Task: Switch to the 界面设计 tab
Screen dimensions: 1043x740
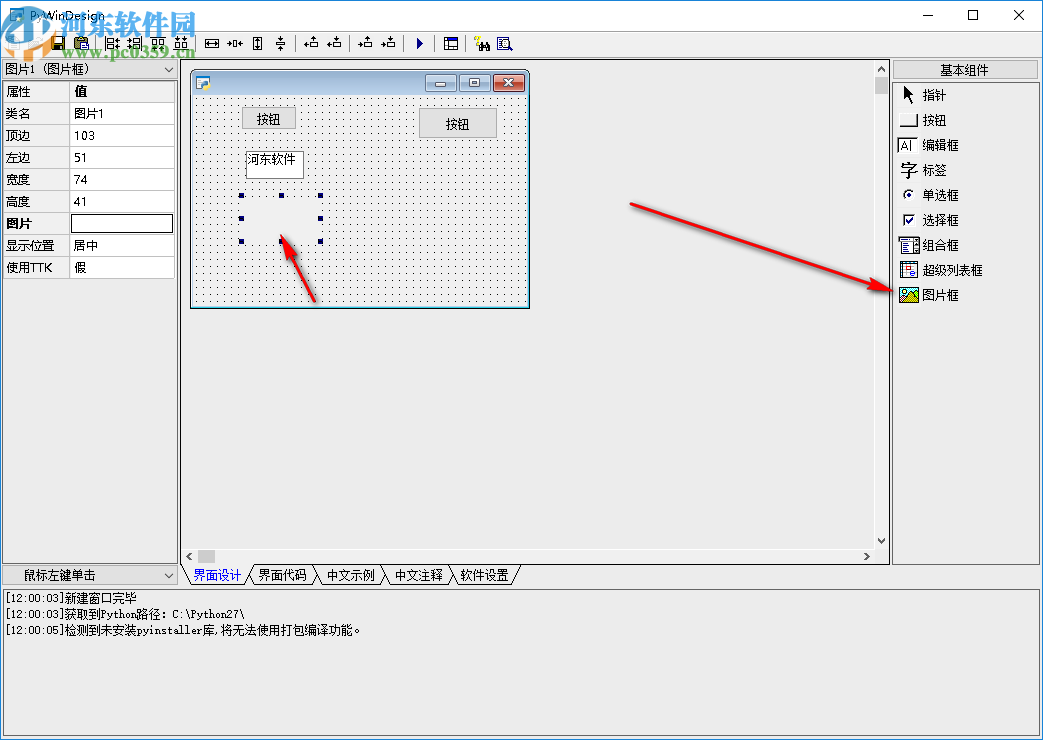Action: point(217,575)
